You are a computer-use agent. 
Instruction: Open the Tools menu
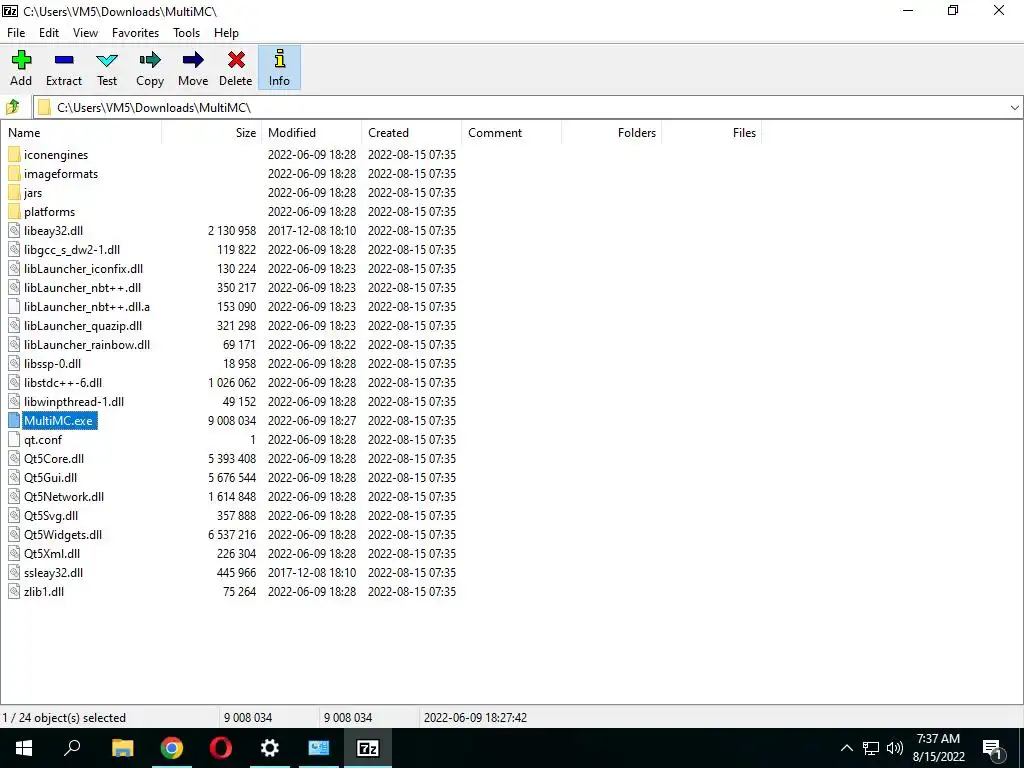pyautogui.click(x=186, y=33)
